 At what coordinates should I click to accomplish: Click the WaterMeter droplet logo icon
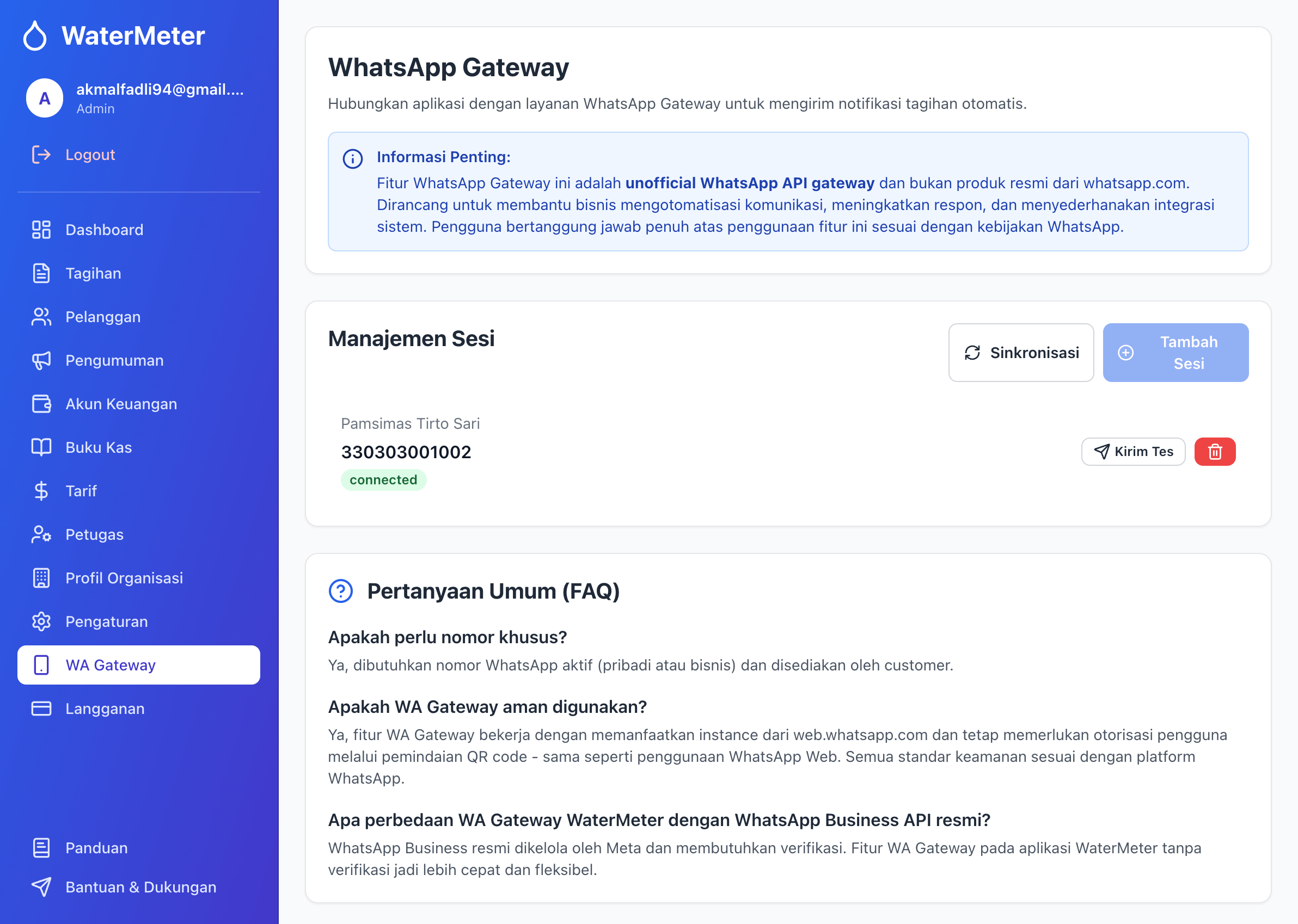click(35, 36)
